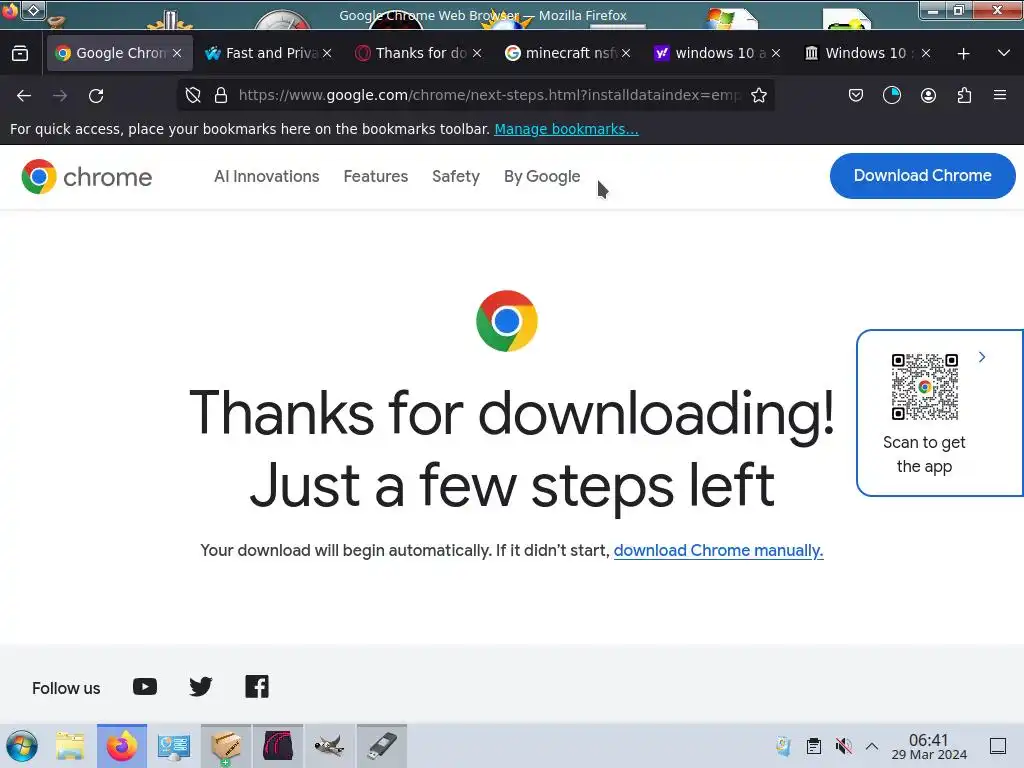The width and height of the screenshot is (1024, 768).
Task: Click the Firefox View icon
Action: (x=20, y=54)
